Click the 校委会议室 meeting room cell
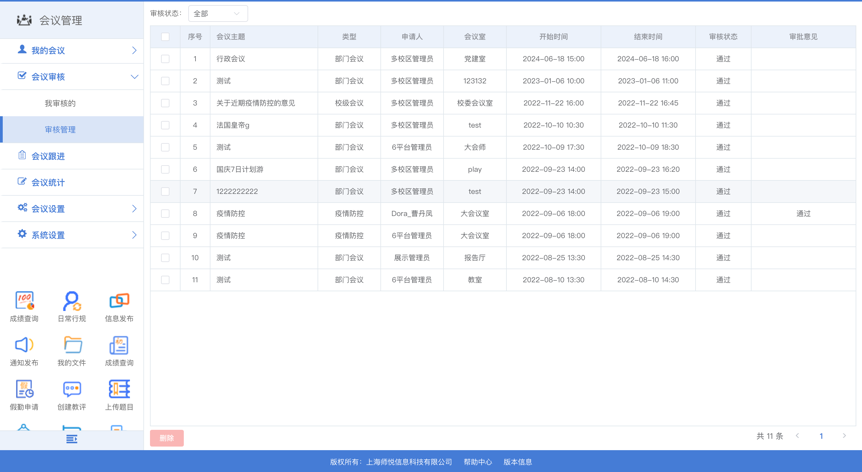Screen dimensions: 862x472 point(475,103)
